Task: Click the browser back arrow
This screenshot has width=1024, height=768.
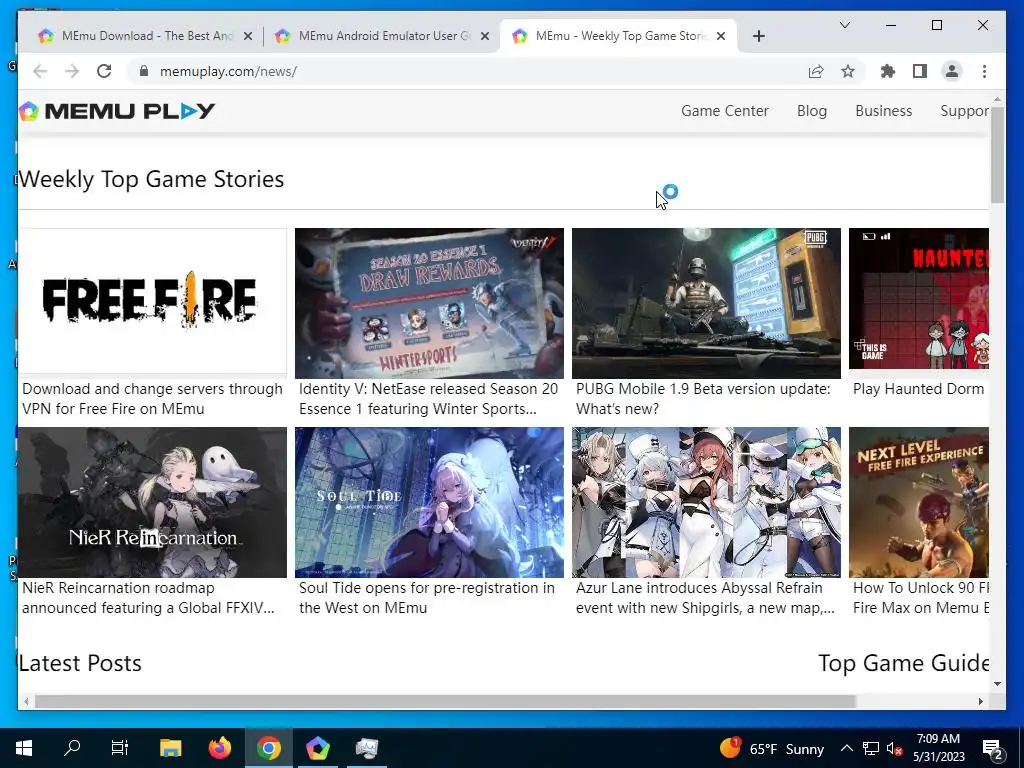Action: click(x=40, y=71)
